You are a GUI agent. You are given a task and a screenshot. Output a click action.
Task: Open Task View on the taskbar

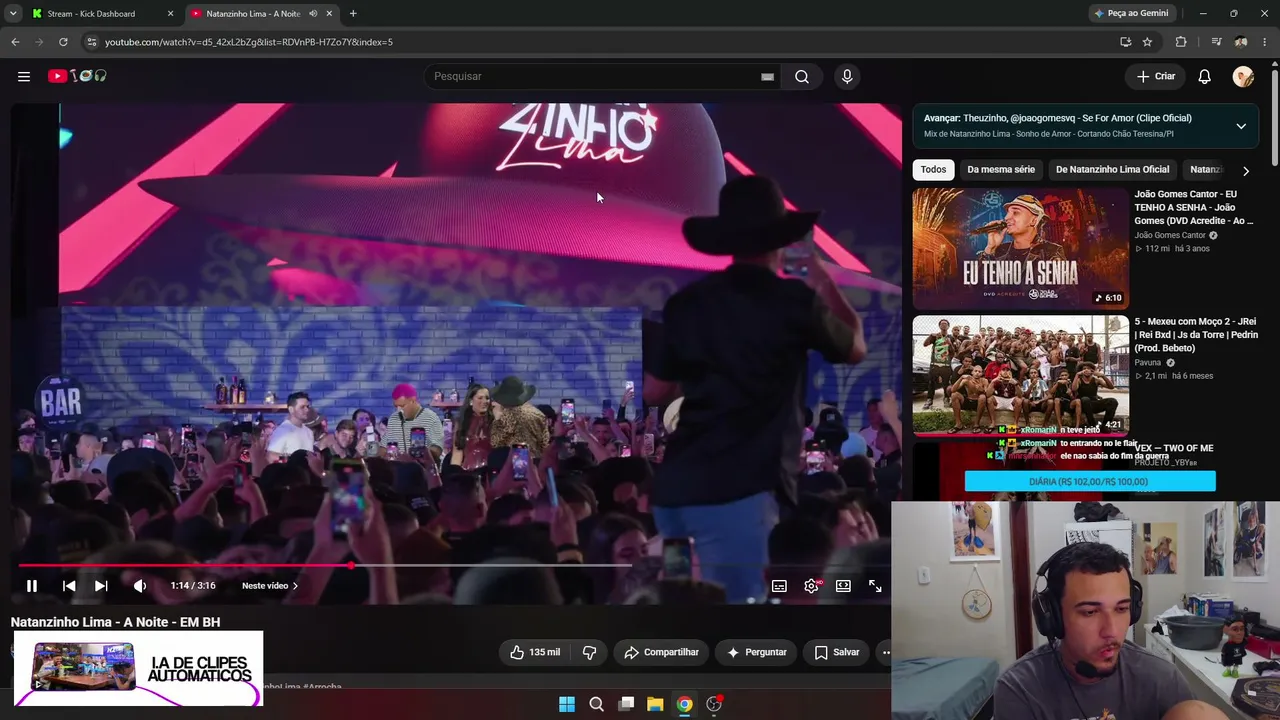tap(626, 704)
